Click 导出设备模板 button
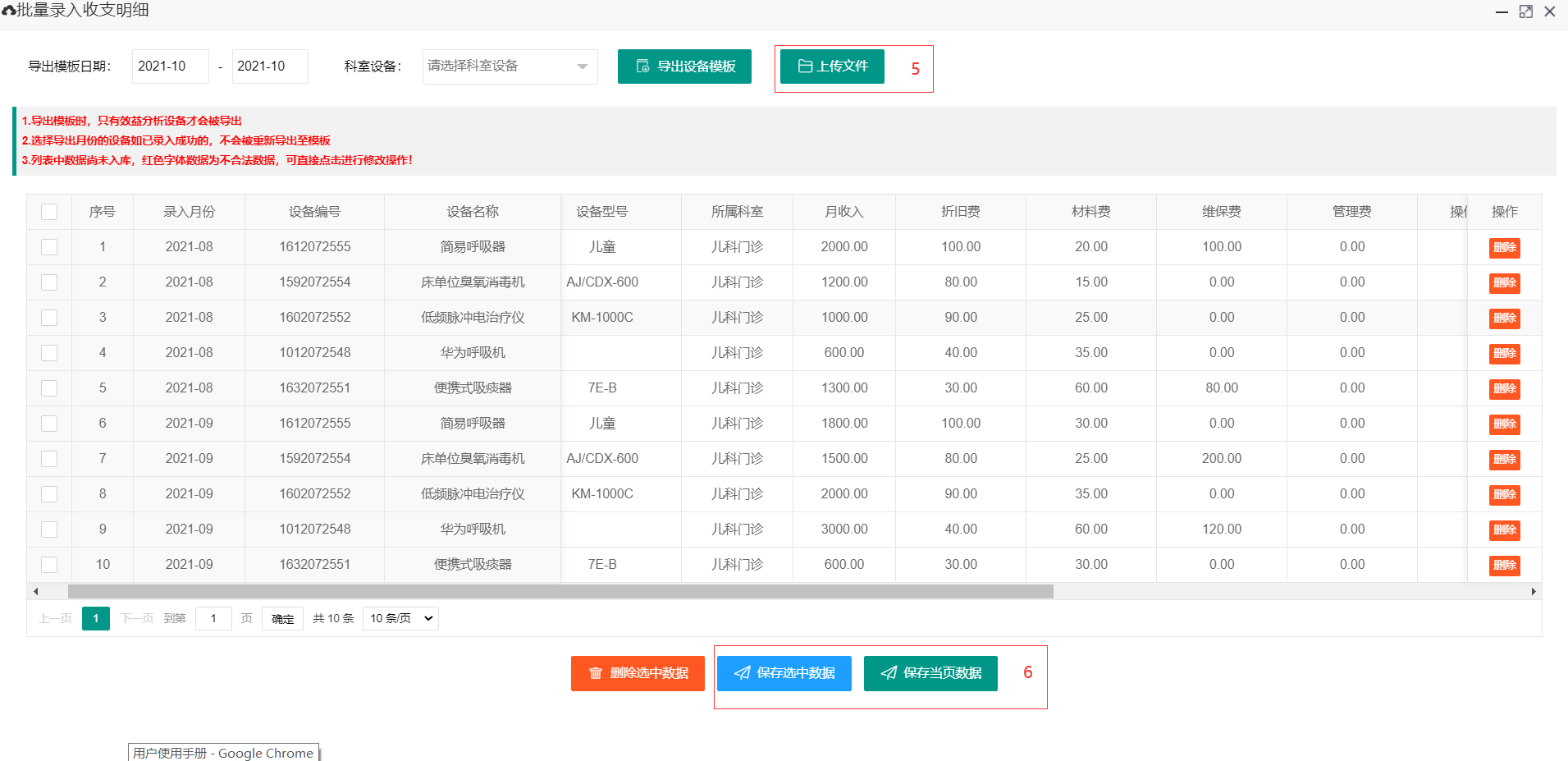 684,66
